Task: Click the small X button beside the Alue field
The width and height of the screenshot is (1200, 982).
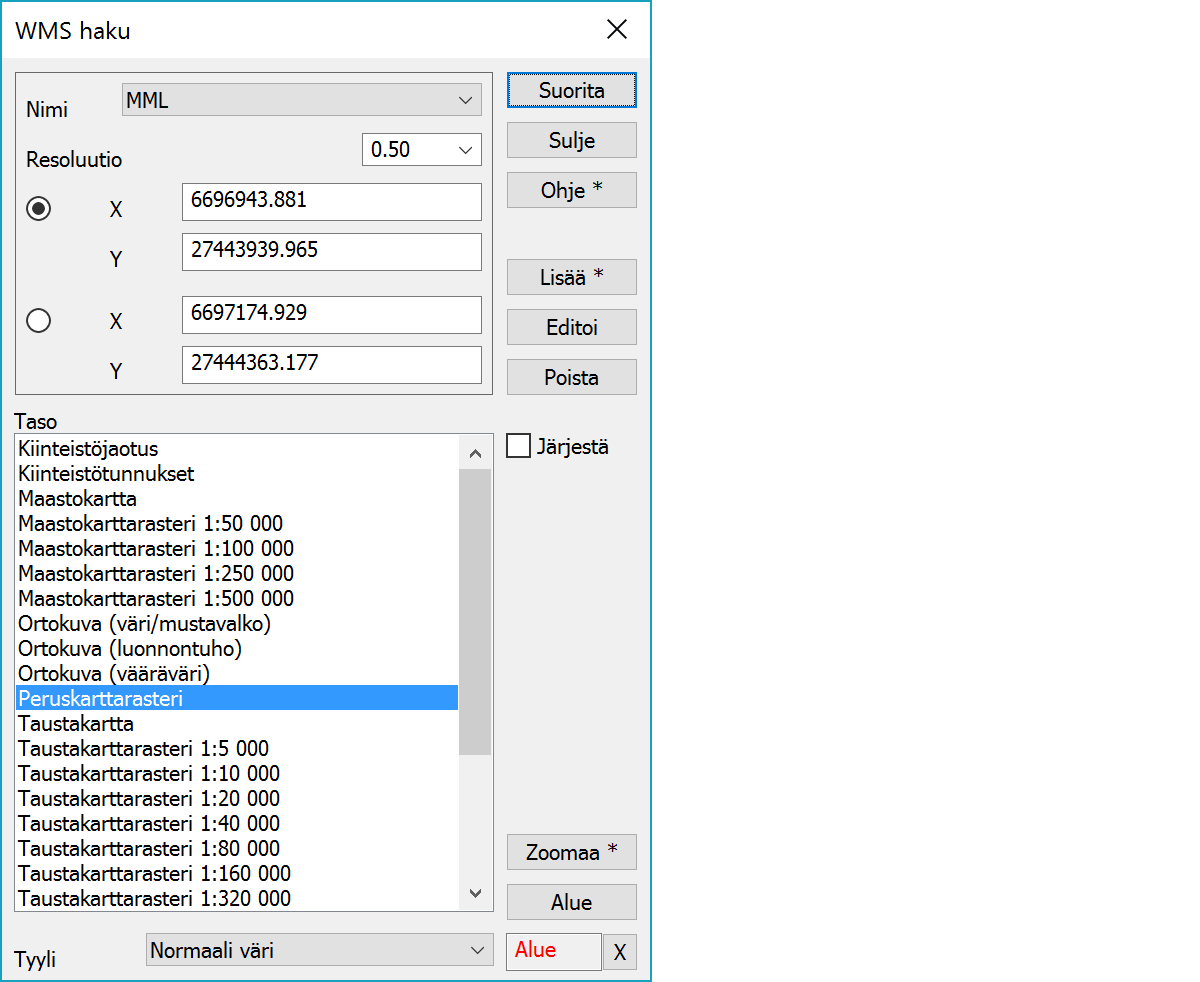Action: click(619, 952)
